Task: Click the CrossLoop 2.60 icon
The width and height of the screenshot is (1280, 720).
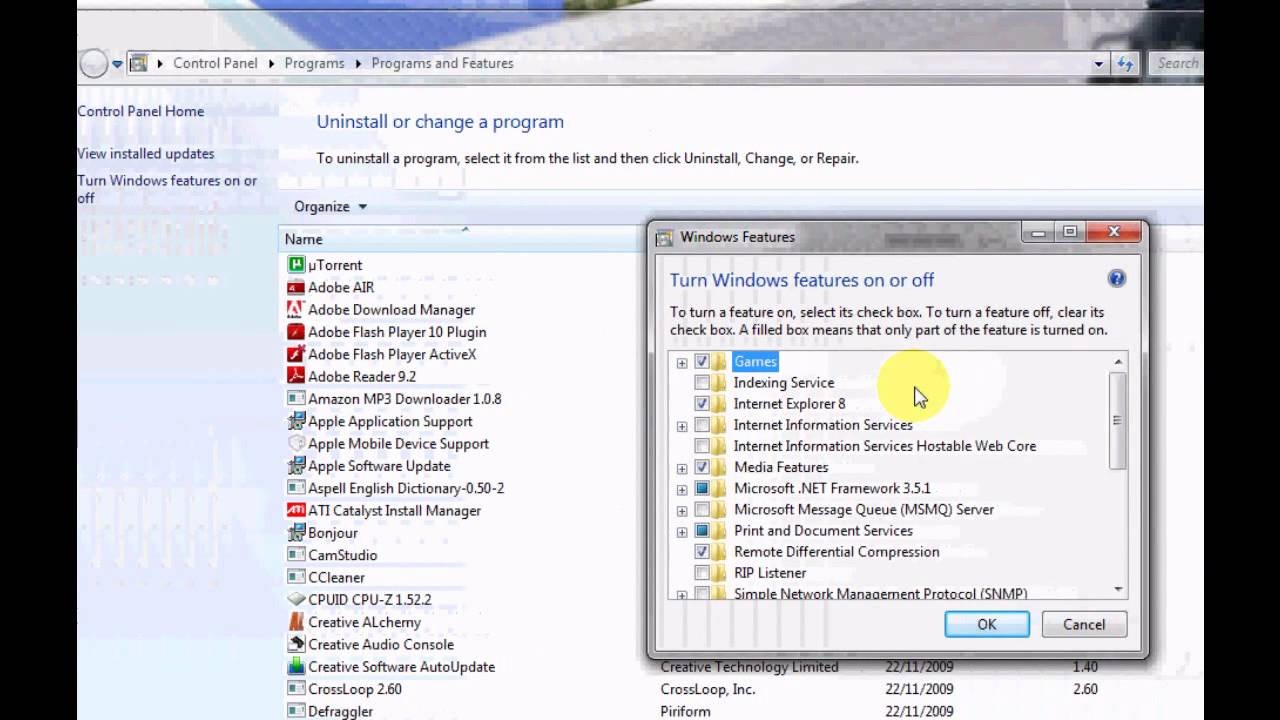Action: click(296, 689)
